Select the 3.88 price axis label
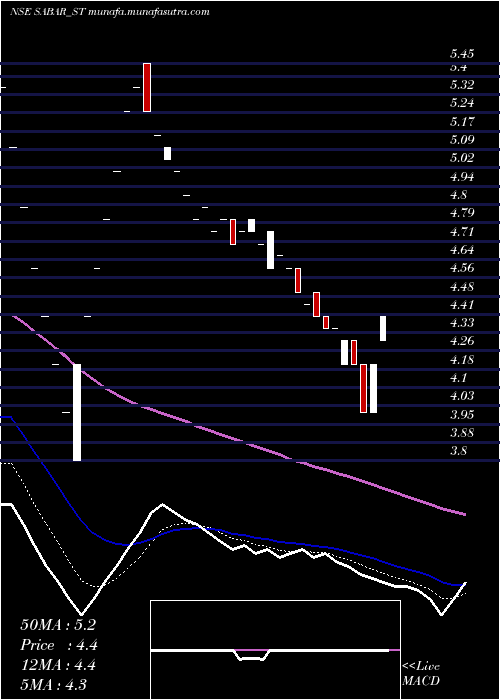Viewport: 500px width, 700px height. coord(462,433)
